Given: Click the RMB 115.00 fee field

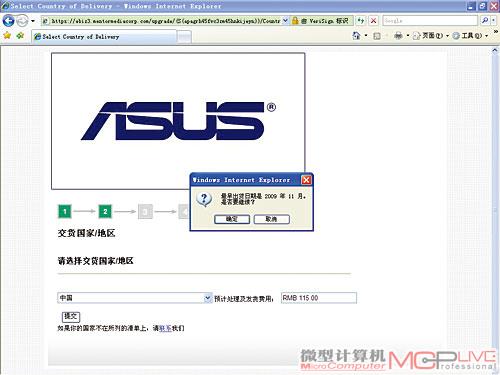Looking at the screenshot, I should [319, 298].
